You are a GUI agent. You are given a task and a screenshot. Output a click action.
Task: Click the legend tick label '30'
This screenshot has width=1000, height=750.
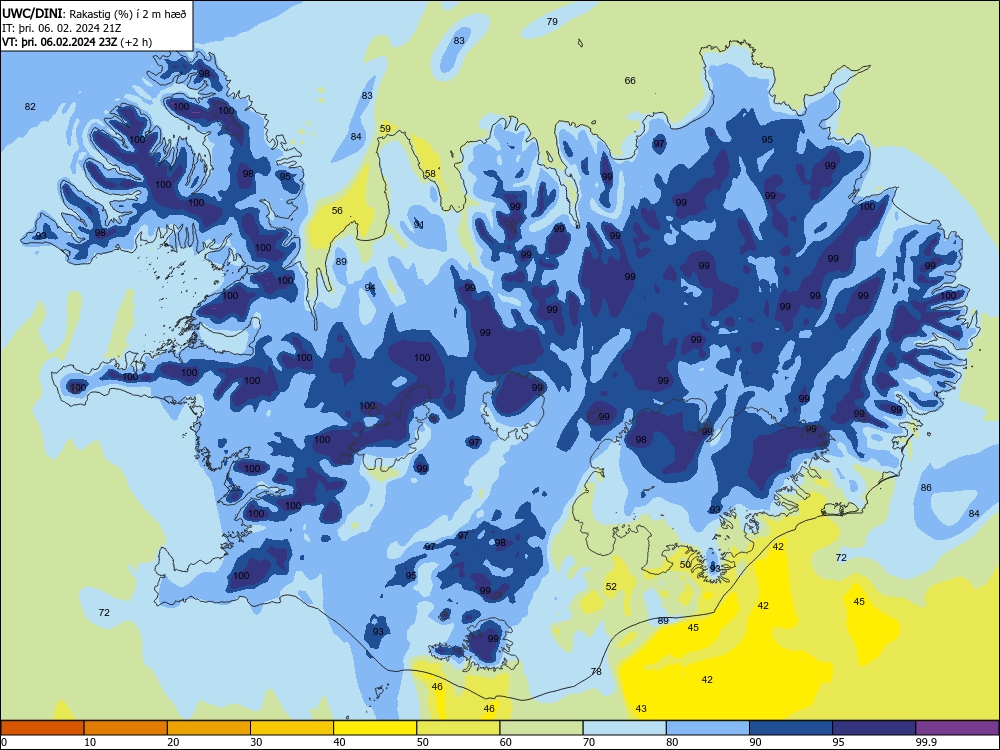pyautogui.click(x=256, y=742)
